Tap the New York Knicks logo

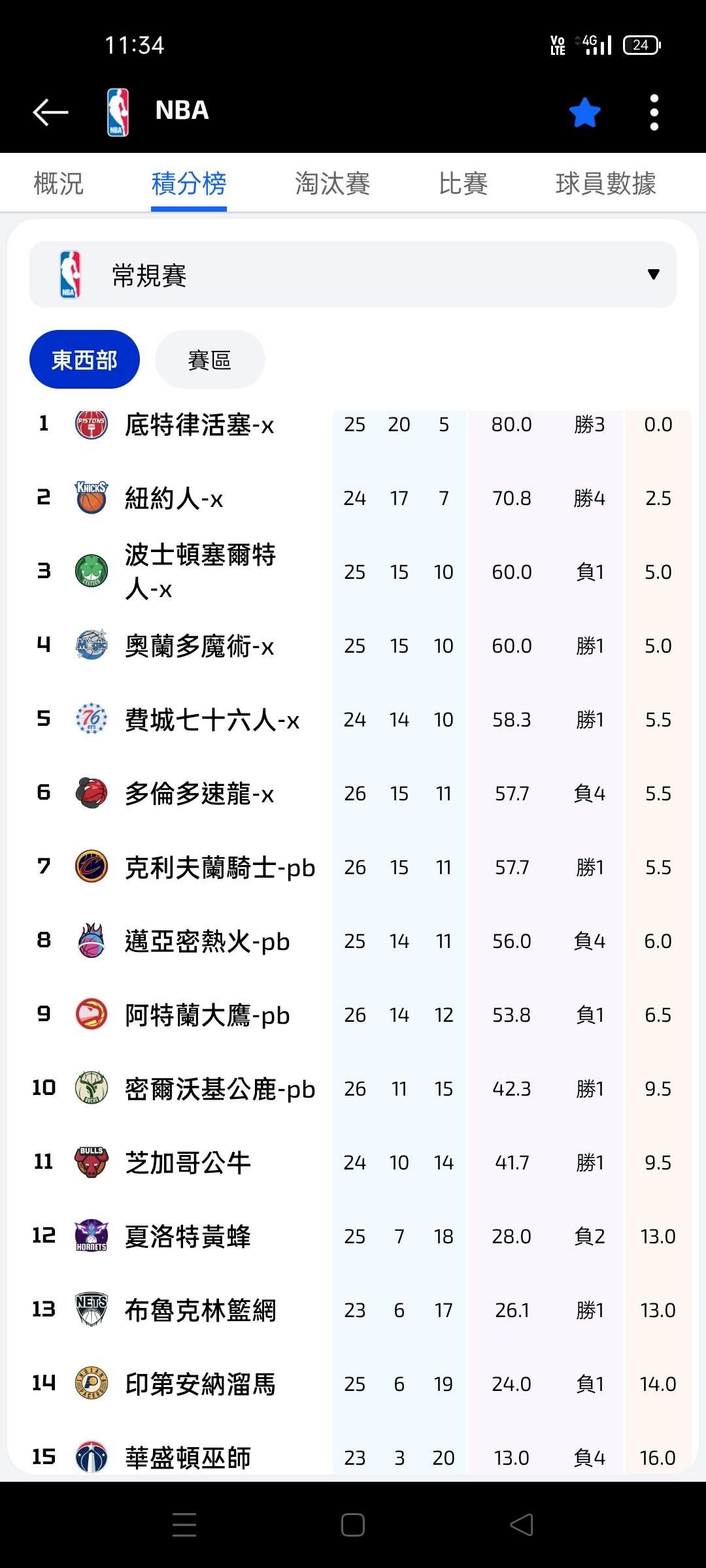click(x=92, y=498)
